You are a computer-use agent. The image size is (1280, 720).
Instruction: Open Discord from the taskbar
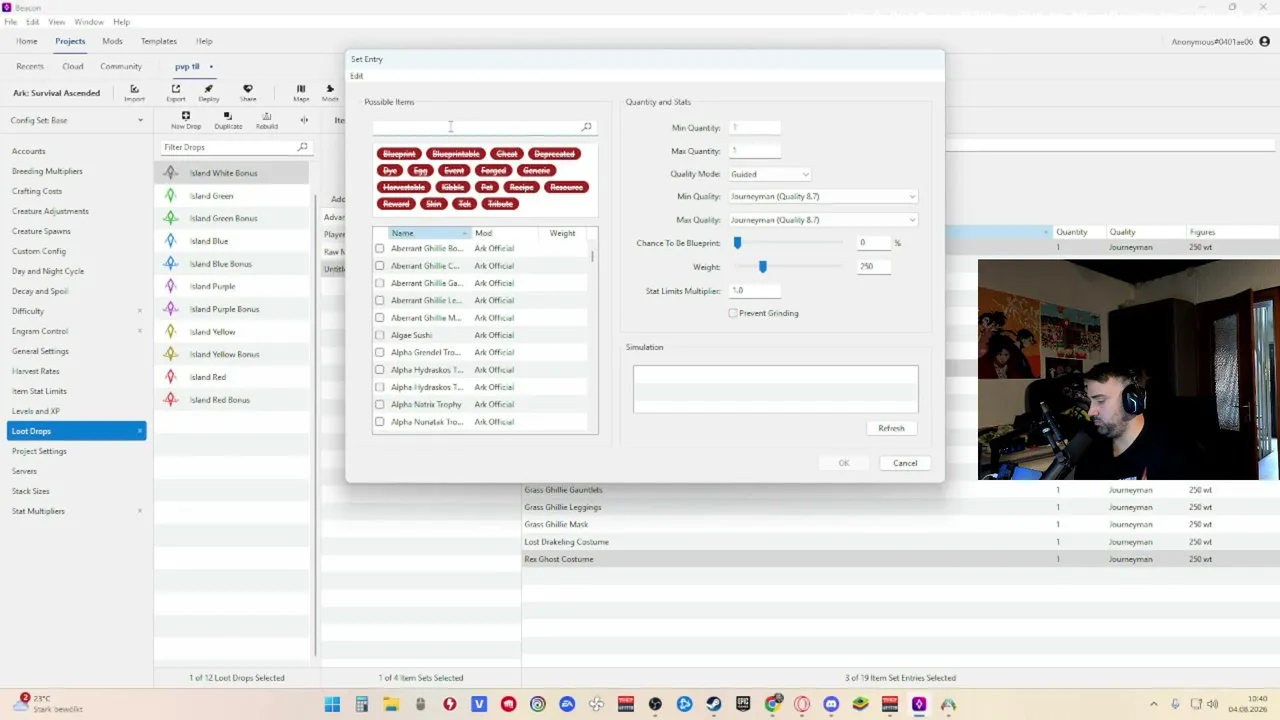point(830,704)
